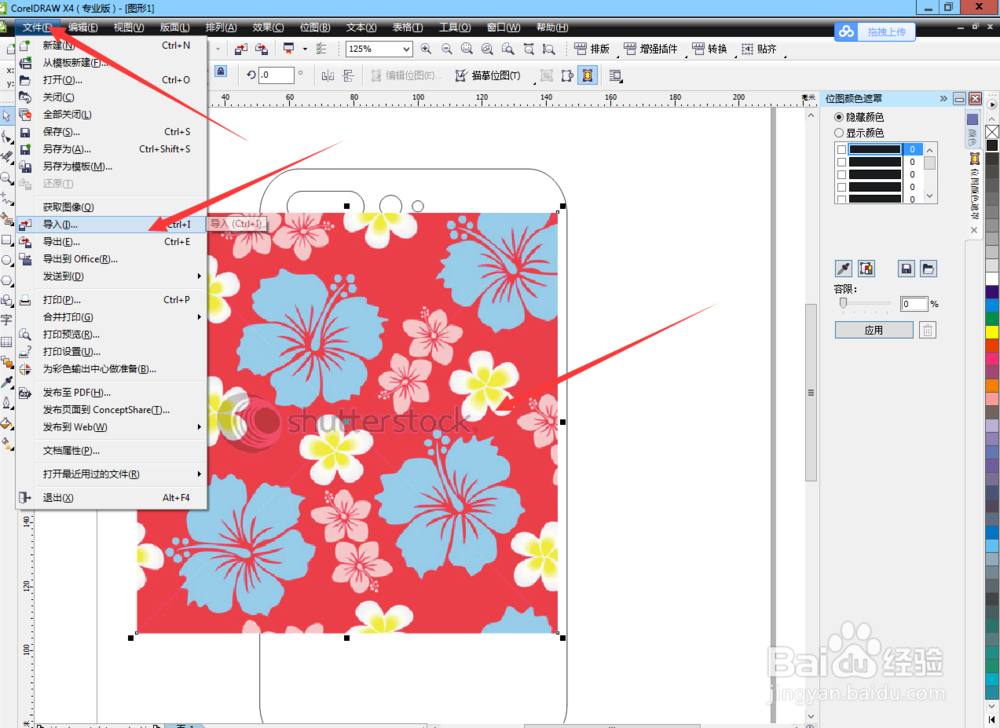This screenshot has height=728, width=1000.
Task: Click the trash icon next to 应用
Action: pyautogui.click(x=927, y=330)
